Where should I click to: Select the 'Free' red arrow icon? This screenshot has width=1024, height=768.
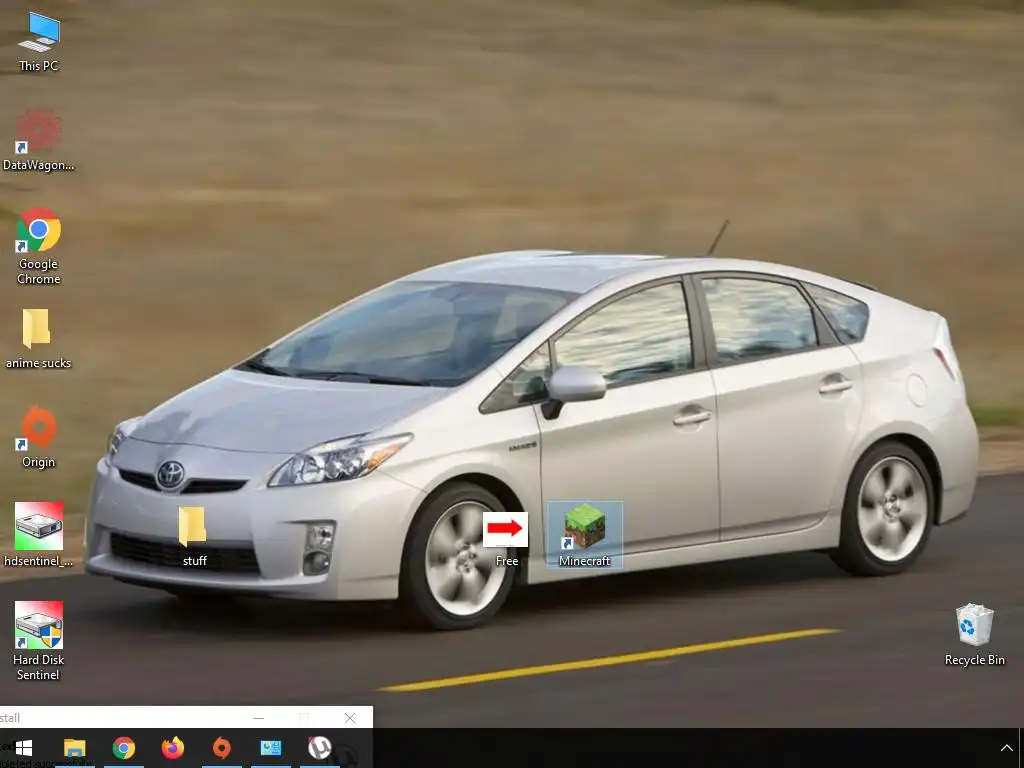click(x=505, y=529)
